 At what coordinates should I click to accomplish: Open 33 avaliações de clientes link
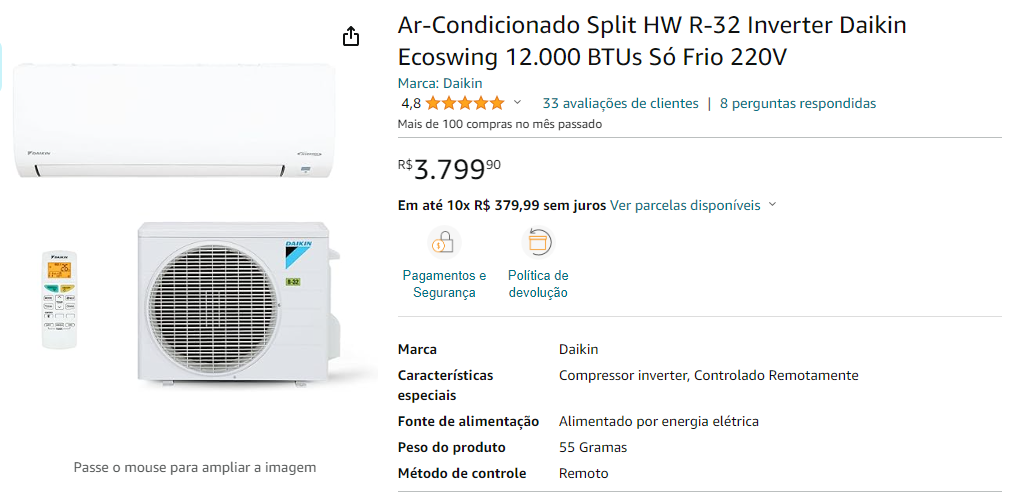(620, 103)
